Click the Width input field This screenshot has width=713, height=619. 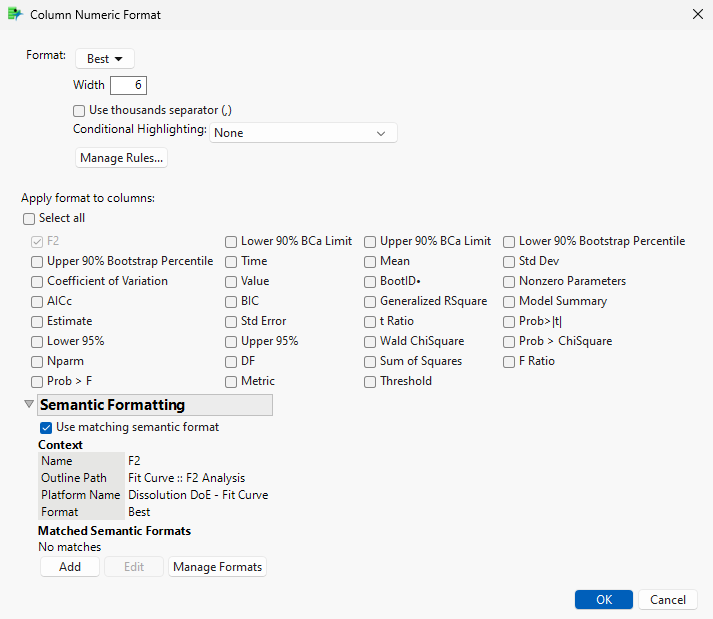[128, 86]
